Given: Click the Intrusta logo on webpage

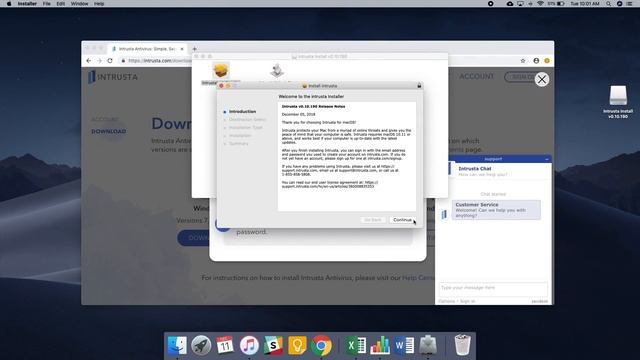Looking at the screenshot, I should point(113,77).
